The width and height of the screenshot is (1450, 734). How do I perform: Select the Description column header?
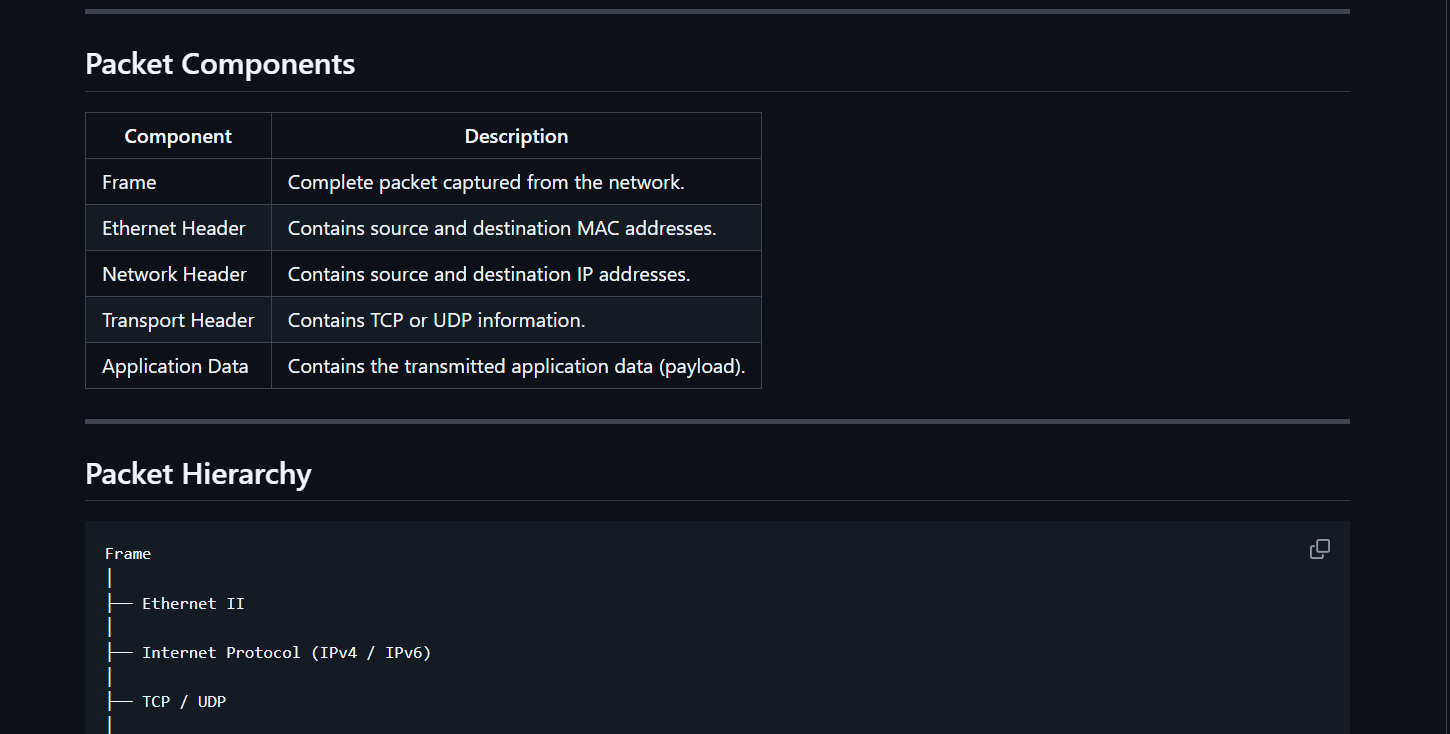coord(516,136)
